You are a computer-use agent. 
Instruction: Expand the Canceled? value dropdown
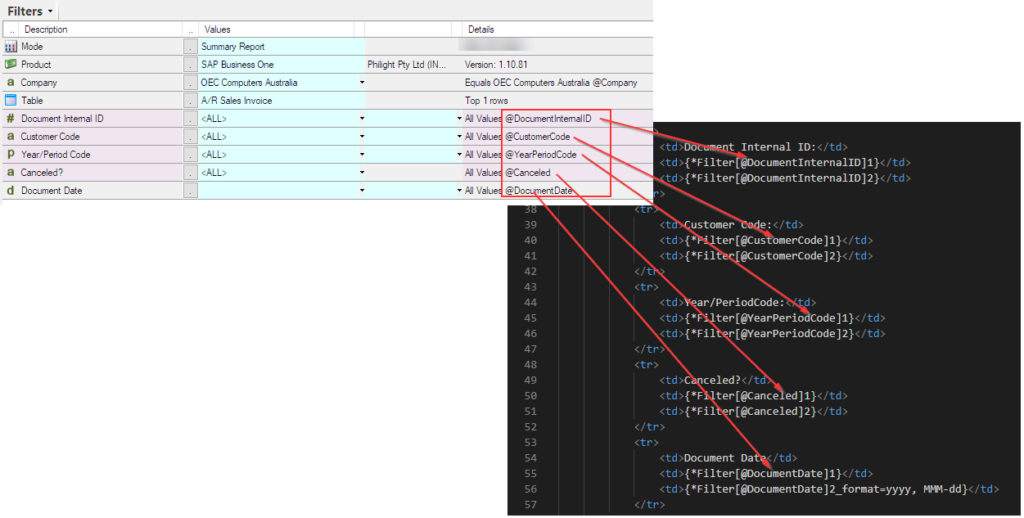pos(362,172)
